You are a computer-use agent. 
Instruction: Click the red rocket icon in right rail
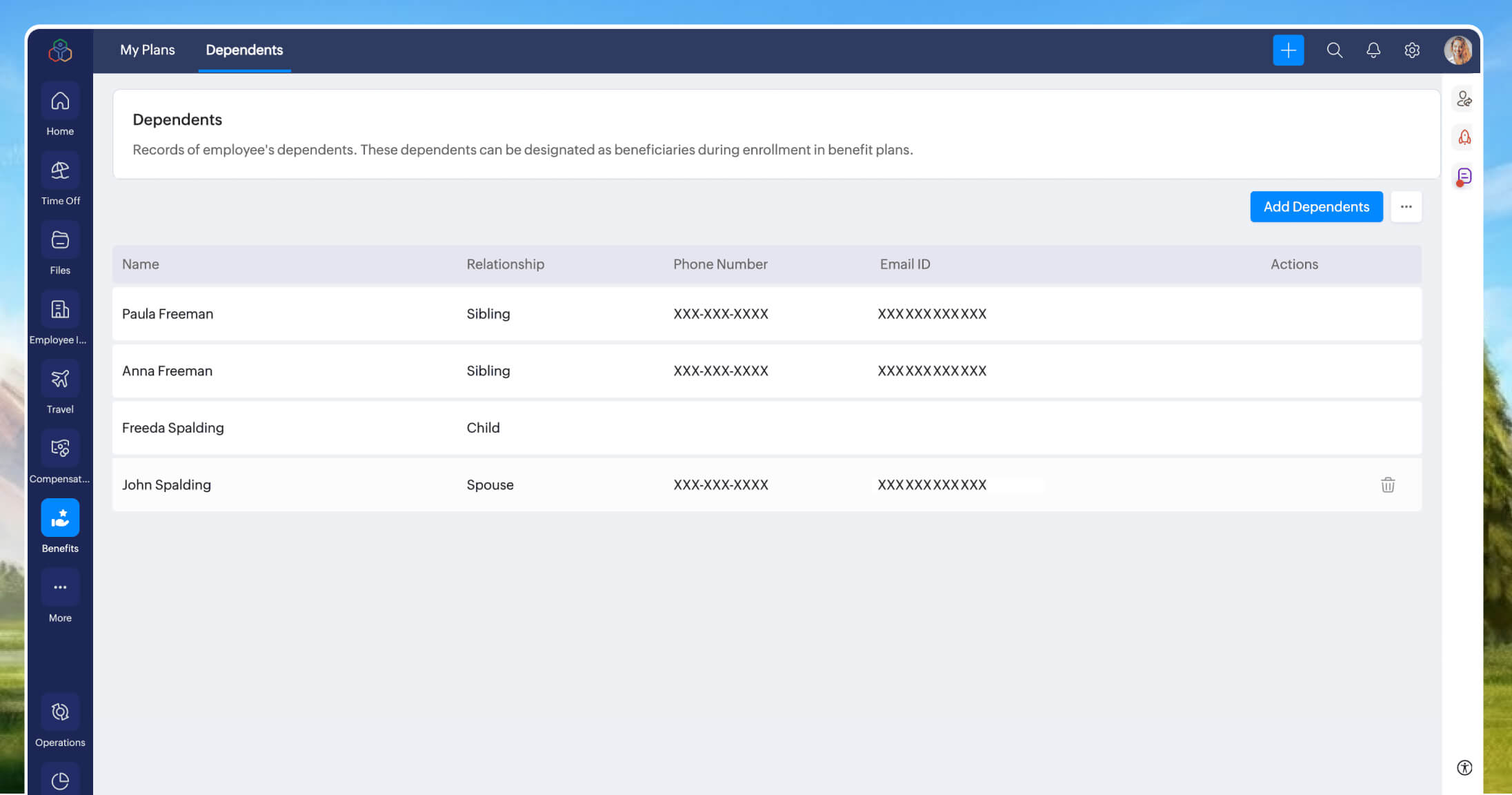(1464, 137)
